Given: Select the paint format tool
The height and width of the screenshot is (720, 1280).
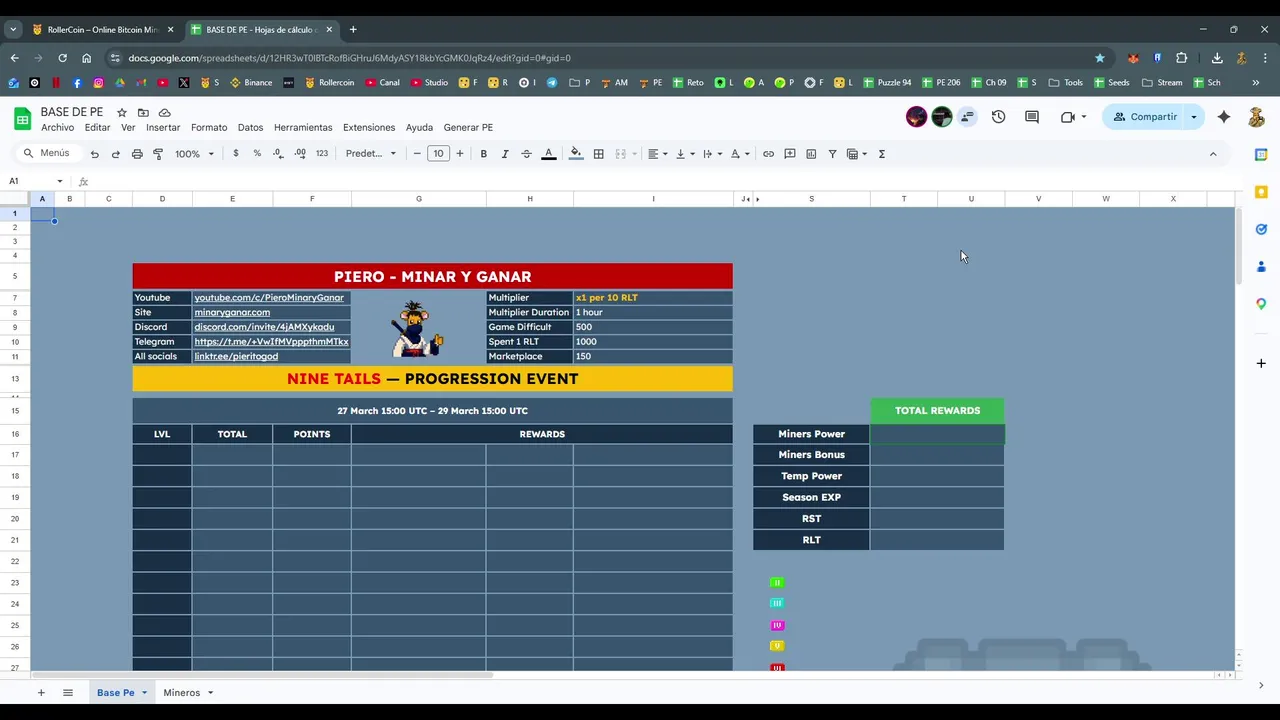Looking at the screenshot, I should coord(158,154).
